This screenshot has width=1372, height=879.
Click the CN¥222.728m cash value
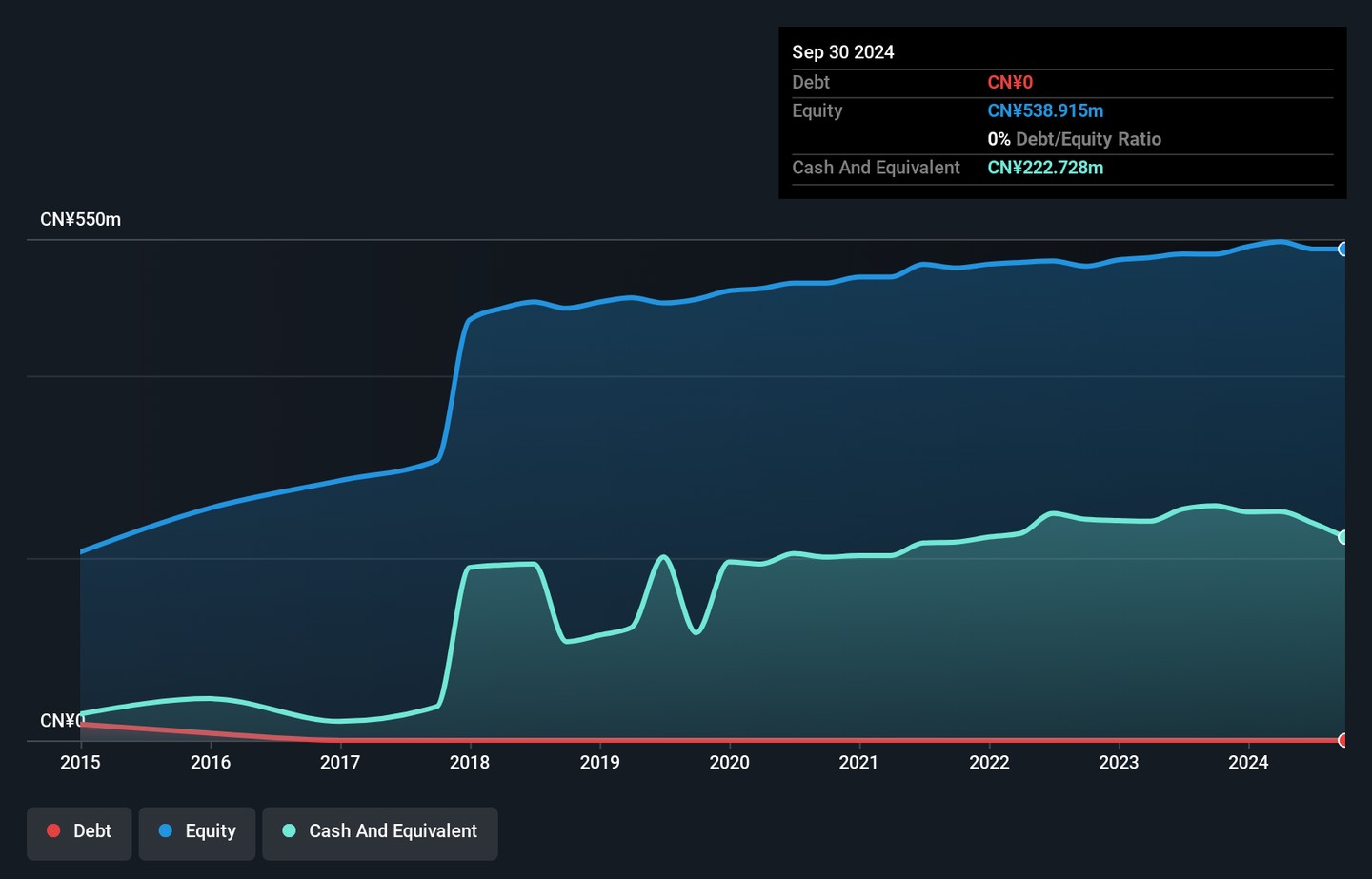pyautogui.click(x=1045, y=168)
